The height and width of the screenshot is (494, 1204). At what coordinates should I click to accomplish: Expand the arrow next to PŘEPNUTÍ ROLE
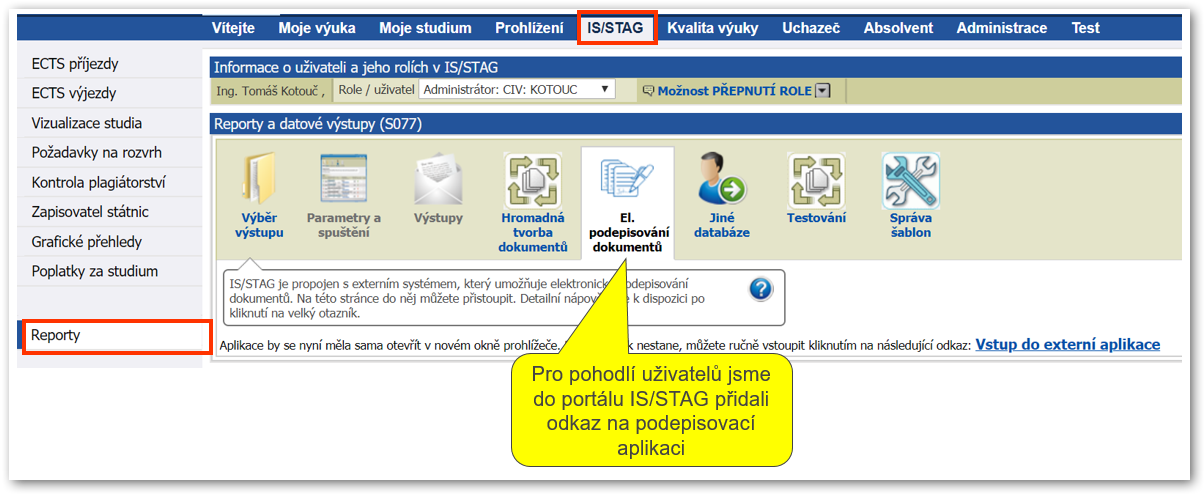pos(823,91)
